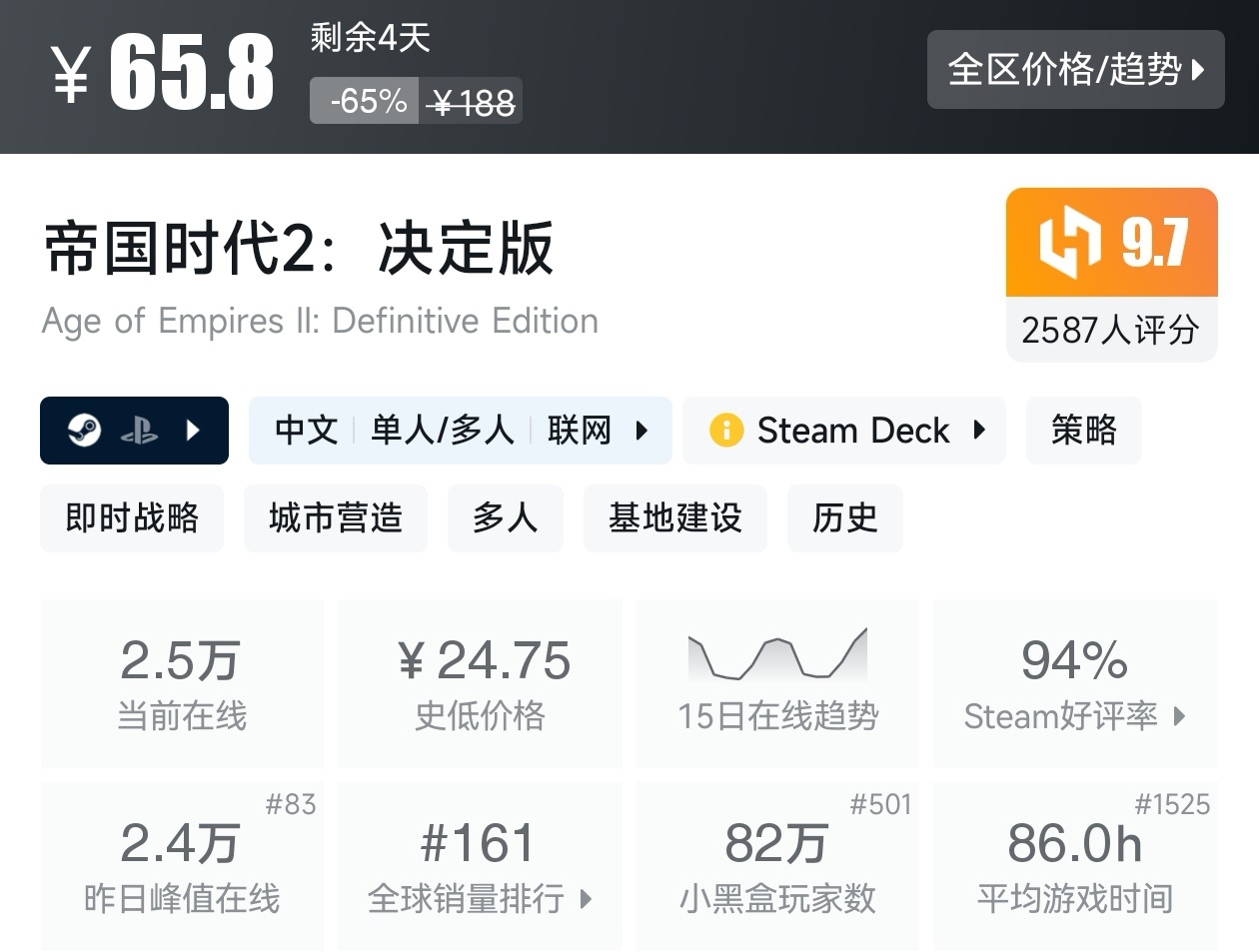Expand the Steam Deck compatibility arrow
The width and height of the screenshot is (1259, 952).
pos(979,431)
